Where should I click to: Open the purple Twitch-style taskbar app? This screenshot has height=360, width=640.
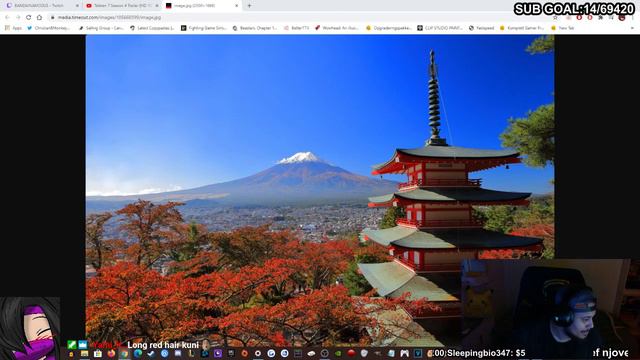(218, 353)
